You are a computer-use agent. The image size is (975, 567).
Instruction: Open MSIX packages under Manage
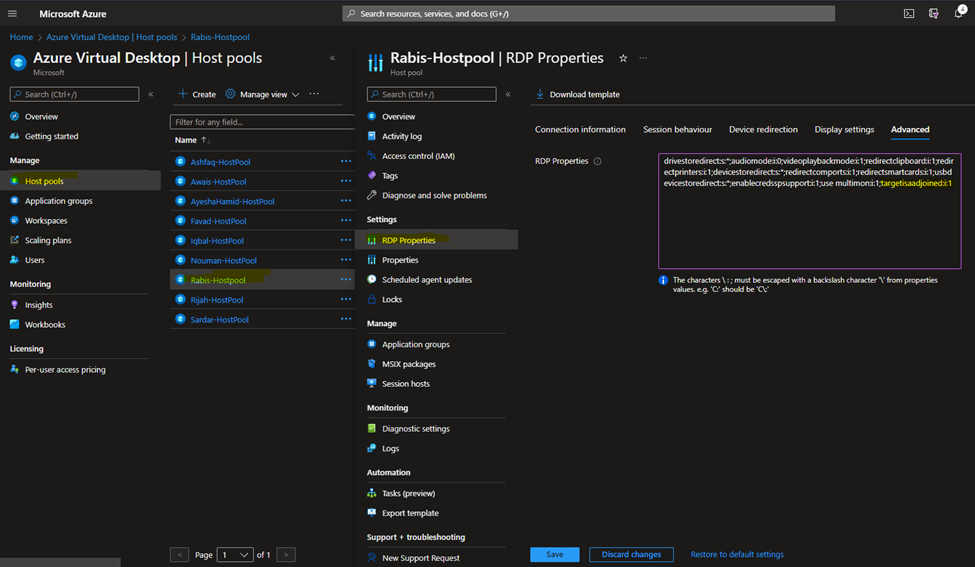point(409,364)
